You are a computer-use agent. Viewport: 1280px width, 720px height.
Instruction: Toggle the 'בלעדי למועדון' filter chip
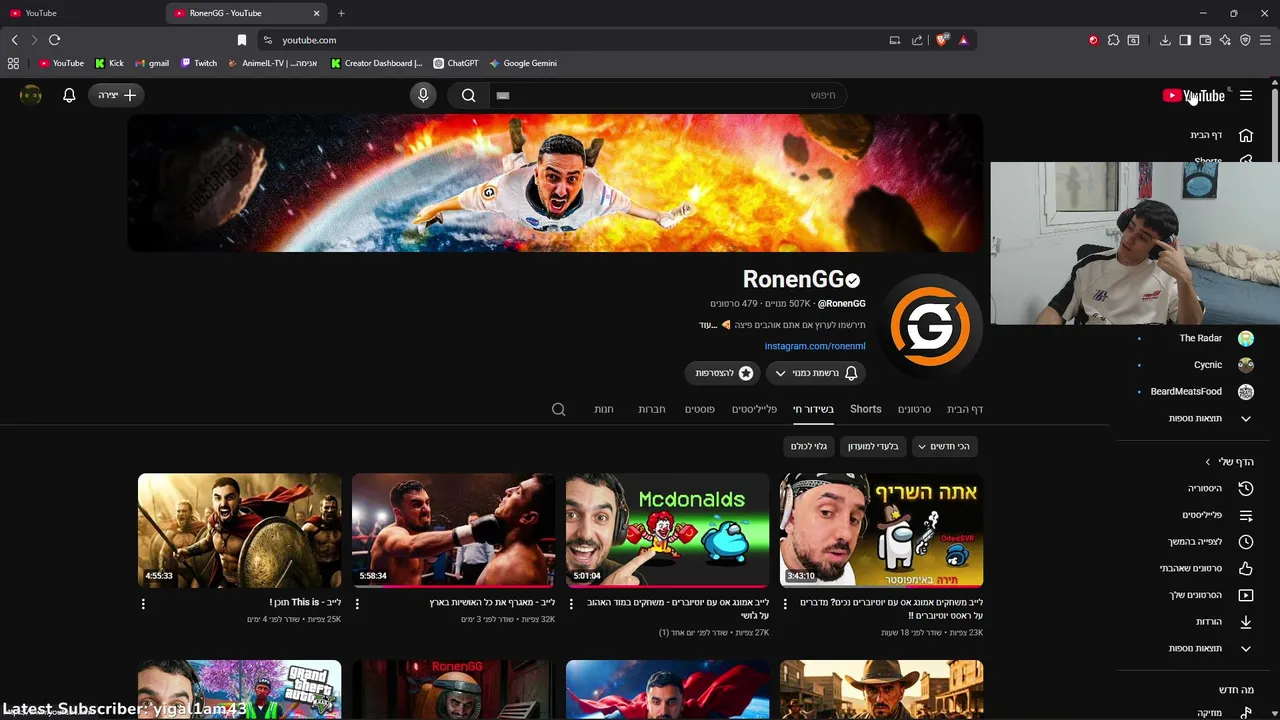point(873,446)
